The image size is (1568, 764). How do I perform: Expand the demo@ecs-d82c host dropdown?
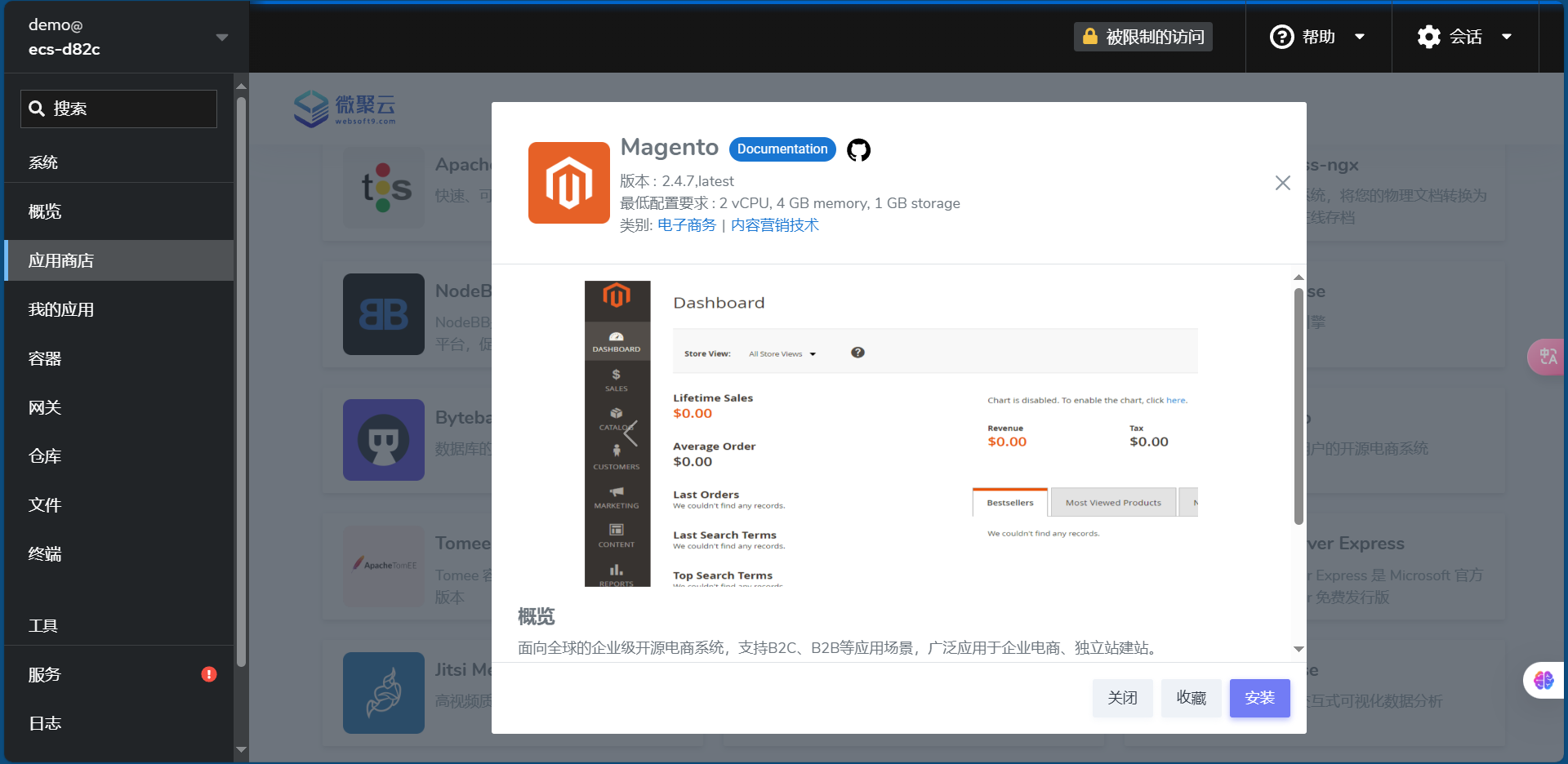tap(222, 38)
